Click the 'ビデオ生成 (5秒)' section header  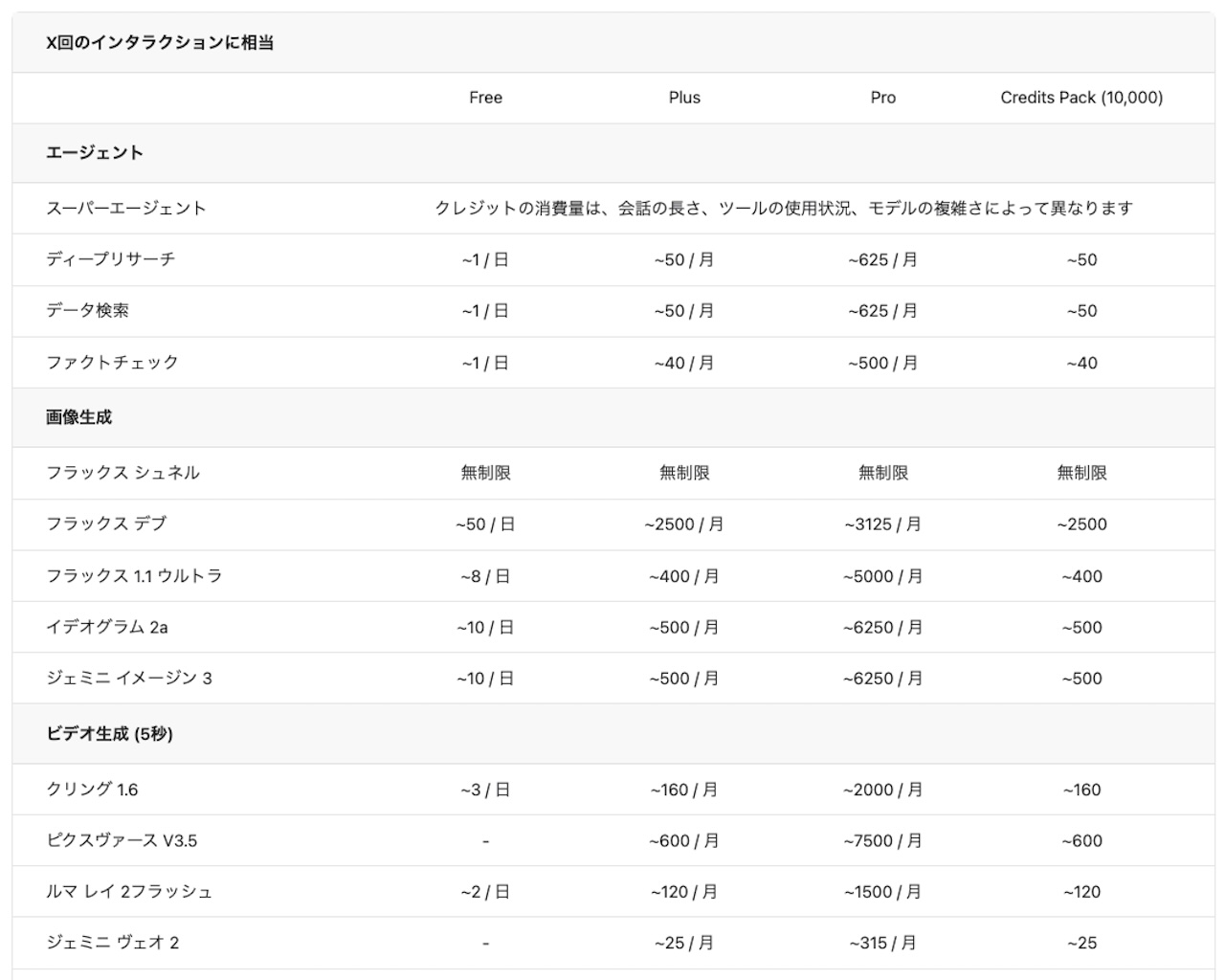pyautogui.click(x=109, y=734)
